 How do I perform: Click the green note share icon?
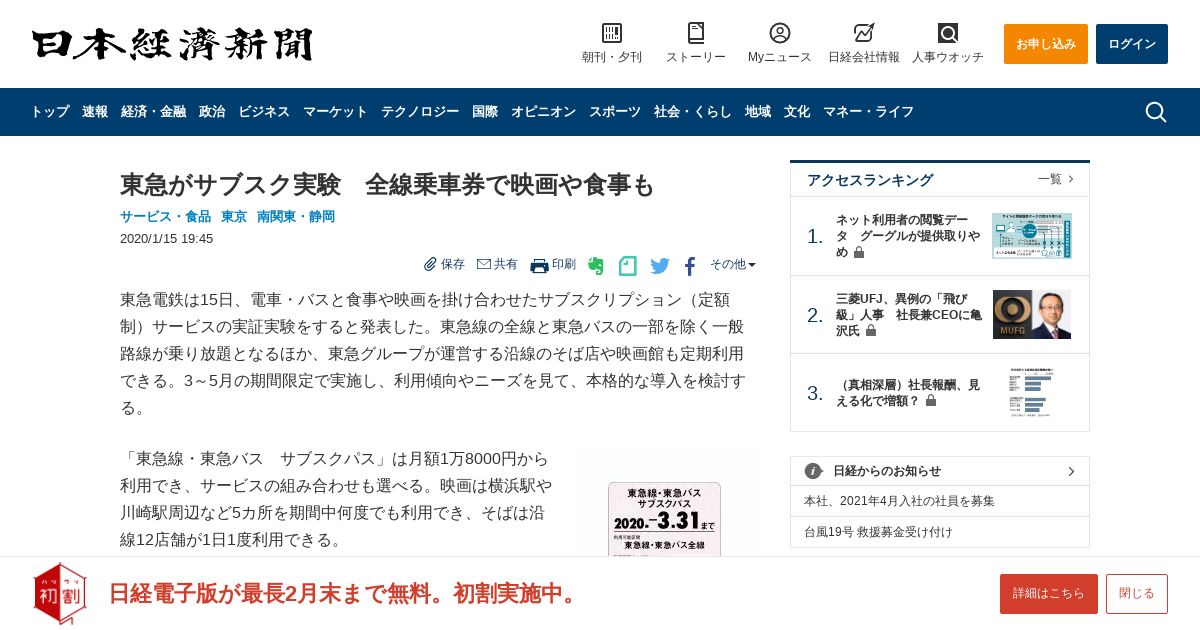click(627, 266)
